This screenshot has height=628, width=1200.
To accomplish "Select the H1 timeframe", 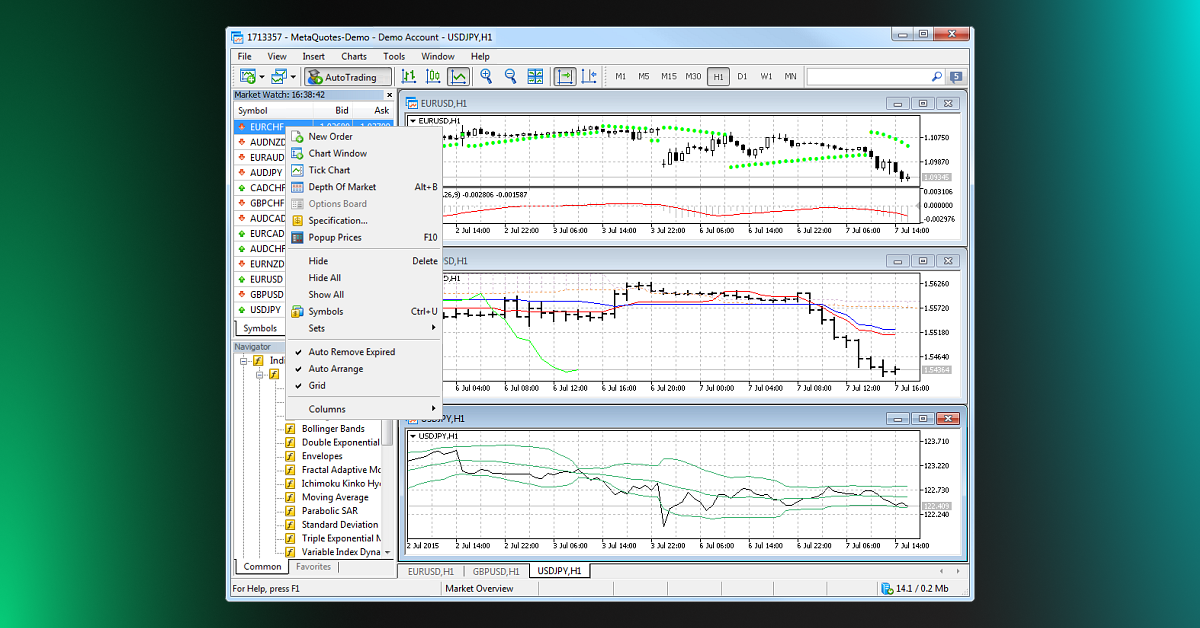I will coord(718,77).
